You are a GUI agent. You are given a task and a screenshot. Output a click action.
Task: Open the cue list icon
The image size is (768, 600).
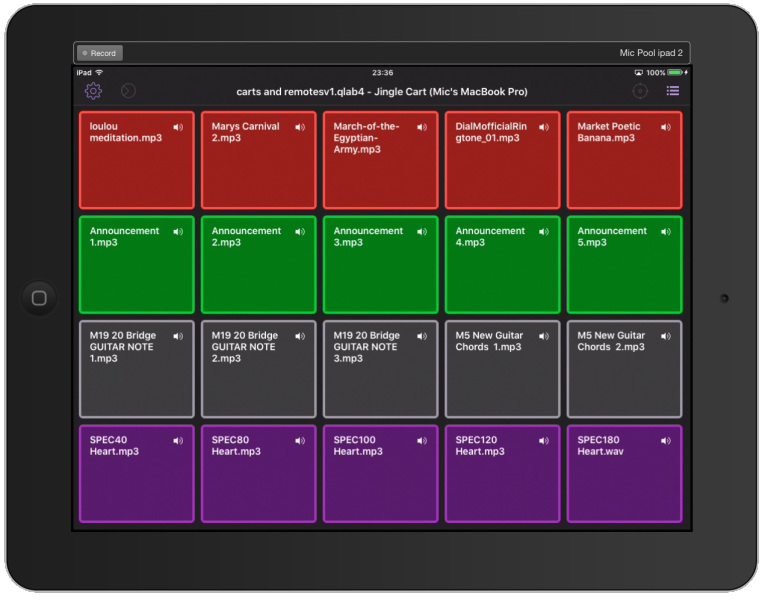[x=673, y=91]
